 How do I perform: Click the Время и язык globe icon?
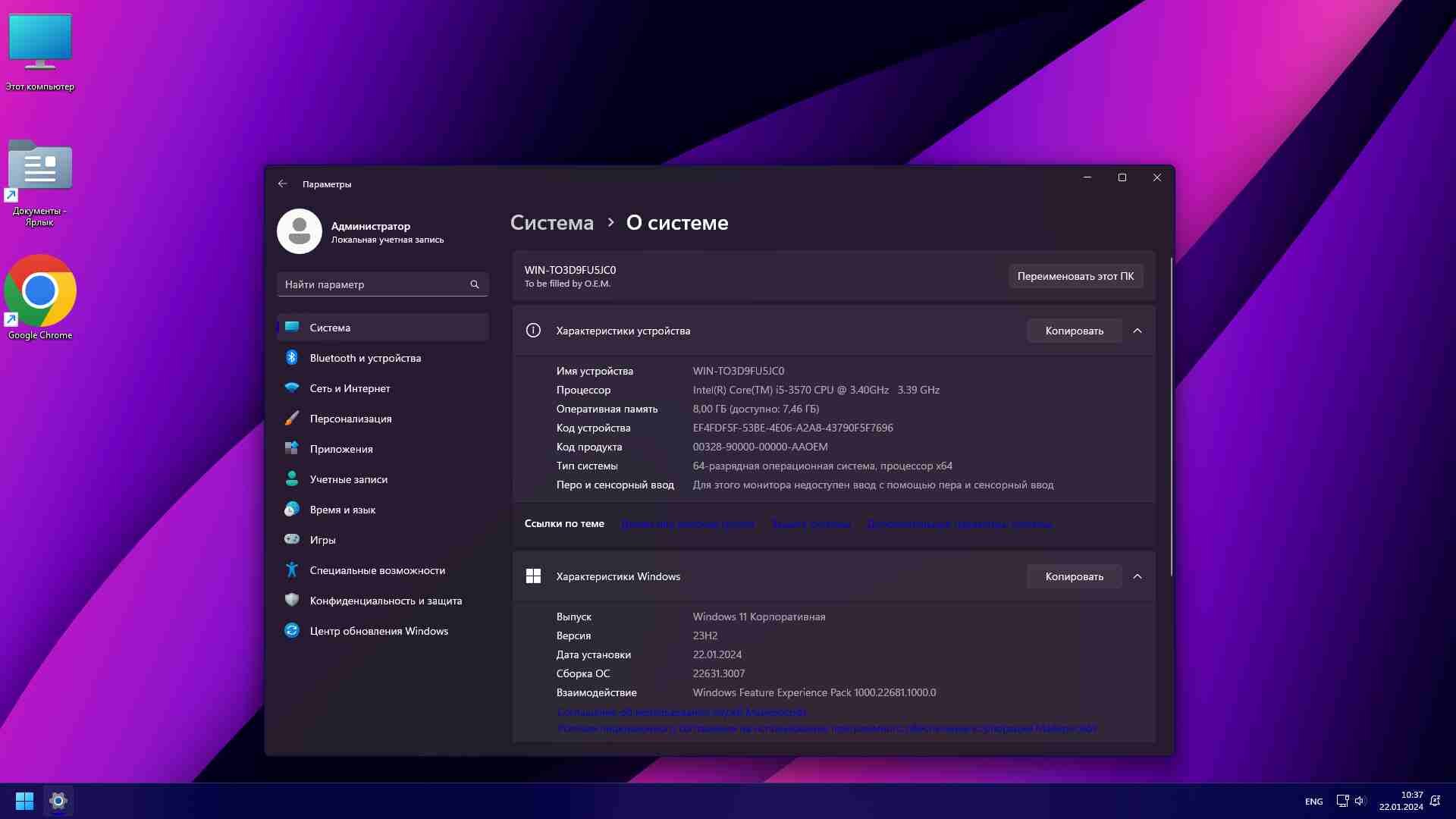click(x=292, y=510)
